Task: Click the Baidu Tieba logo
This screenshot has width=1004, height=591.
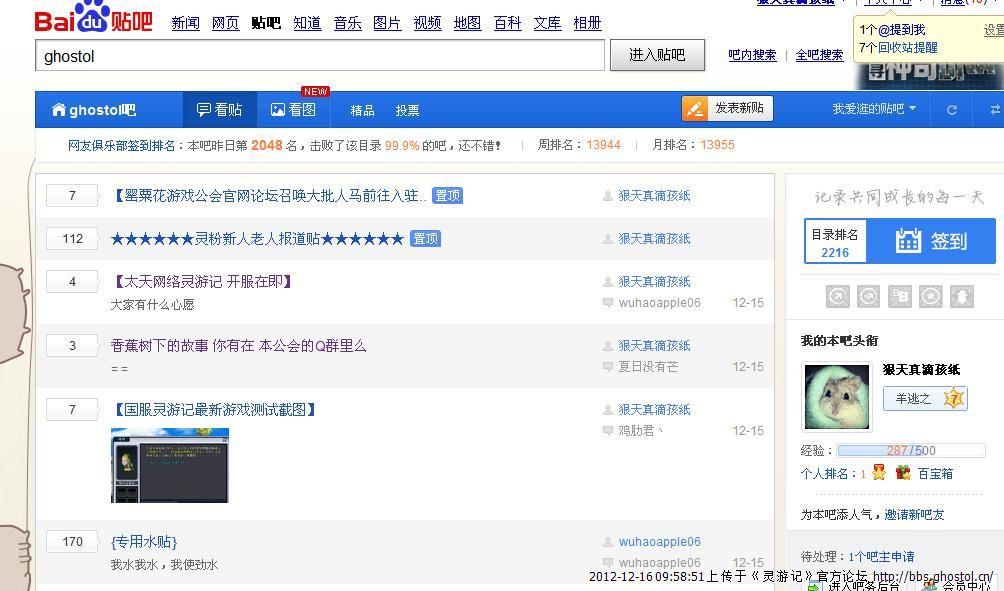Action: coord(93,18)
